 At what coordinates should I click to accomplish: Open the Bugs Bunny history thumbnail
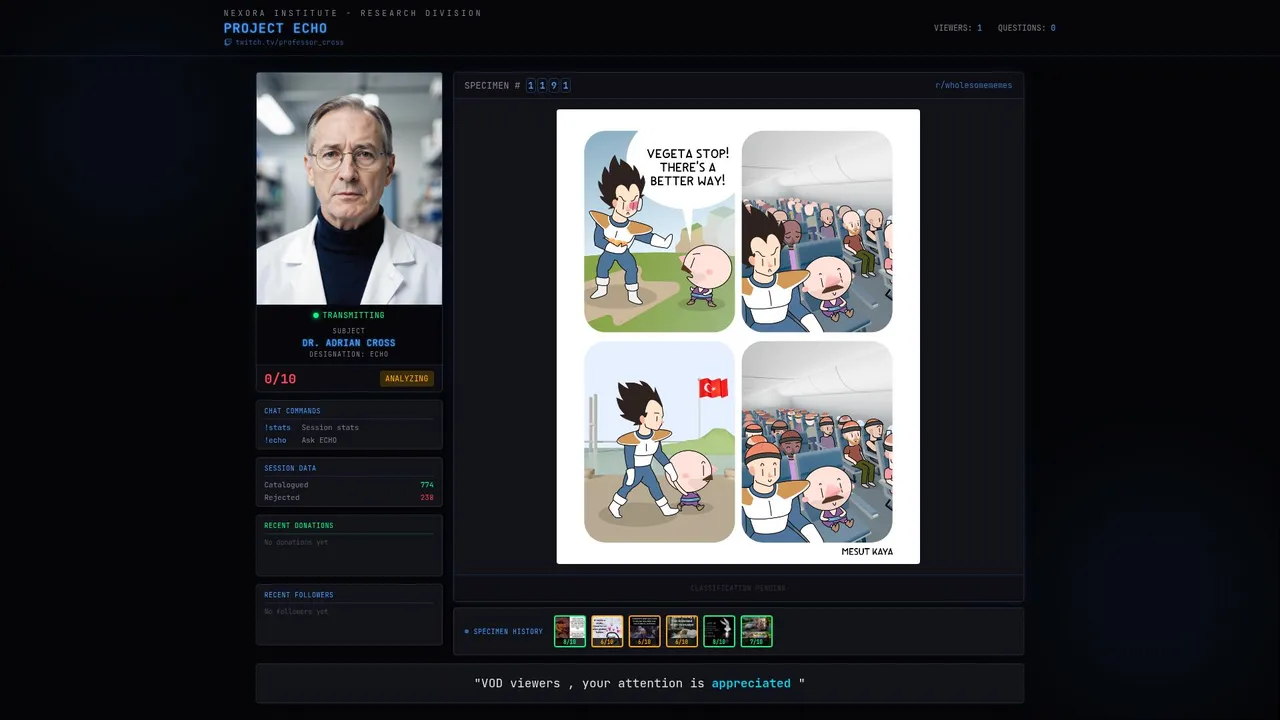pyautogui.click(x=719, y=631)
